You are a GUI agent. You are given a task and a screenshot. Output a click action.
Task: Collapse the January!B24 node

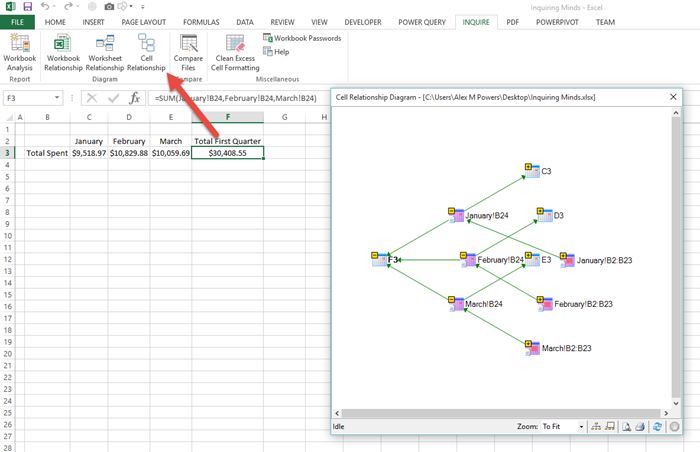pos(449,212)
